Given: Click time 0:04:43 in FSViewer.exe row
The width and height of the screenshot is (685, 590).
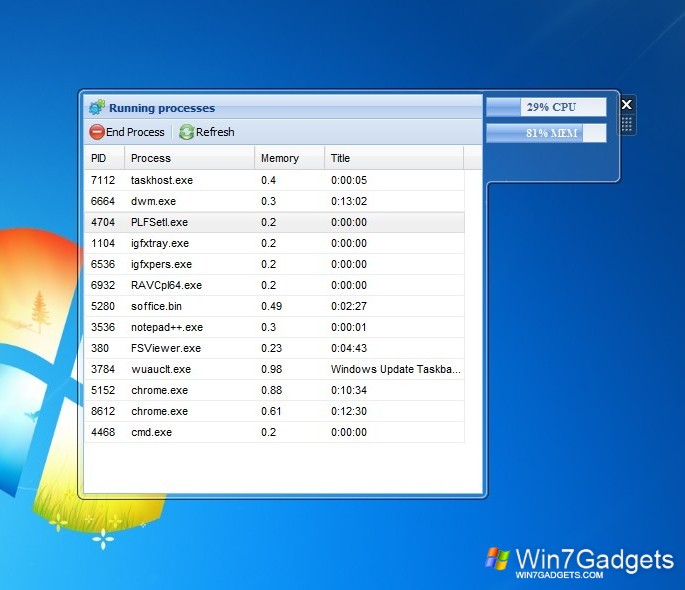Looking at the screenshot, I should (x=349, y=348).
